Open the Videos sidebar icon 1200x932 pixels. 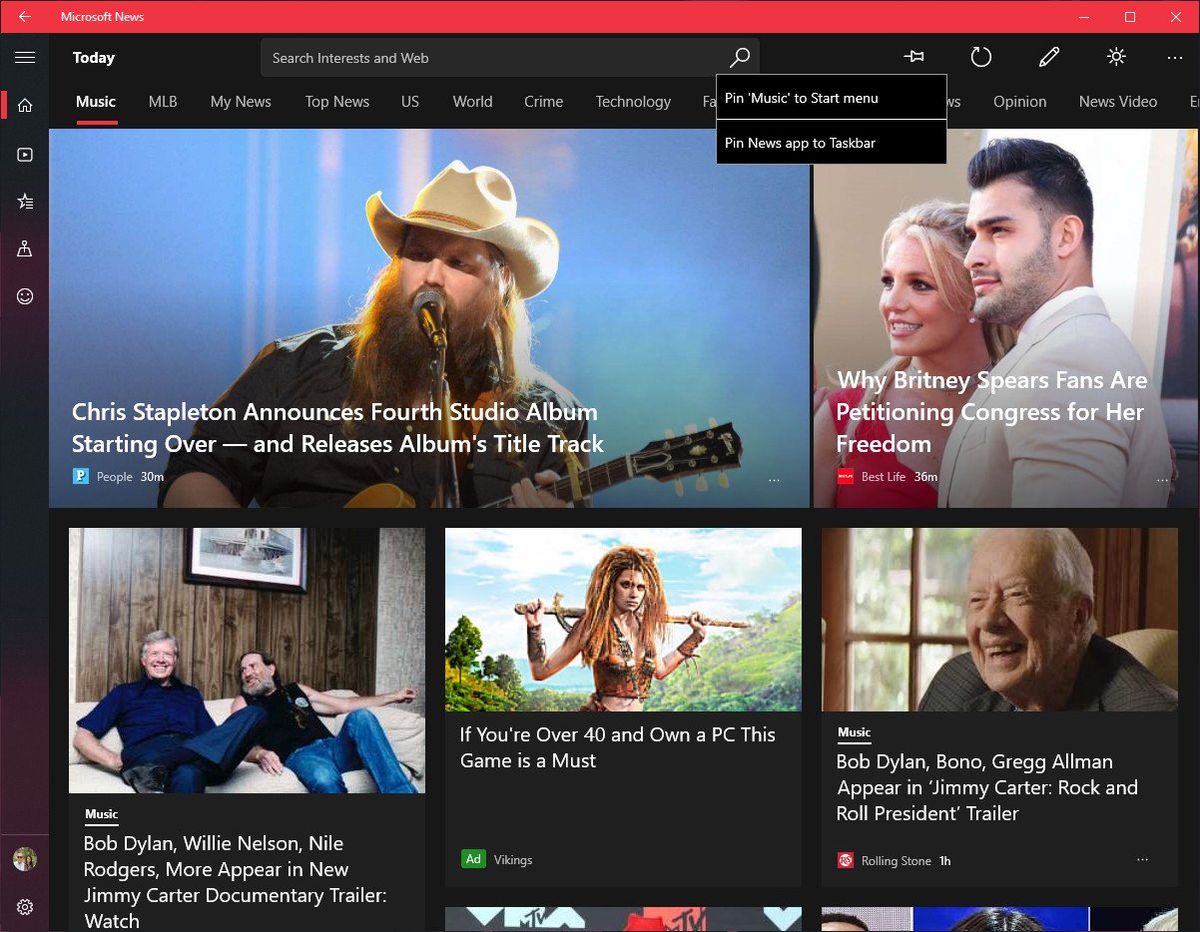pos(25,154)
